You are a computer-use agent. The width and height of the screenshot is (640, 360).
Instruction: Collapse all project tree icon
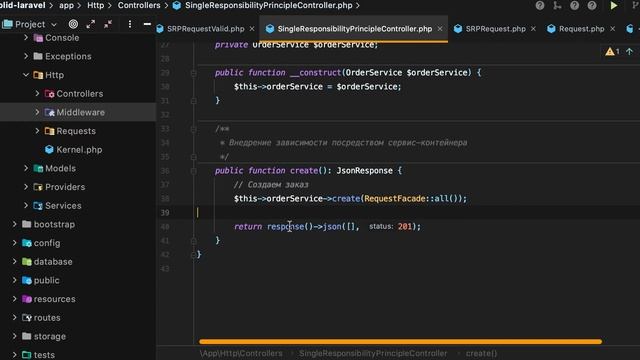click(x=108, y=24)
